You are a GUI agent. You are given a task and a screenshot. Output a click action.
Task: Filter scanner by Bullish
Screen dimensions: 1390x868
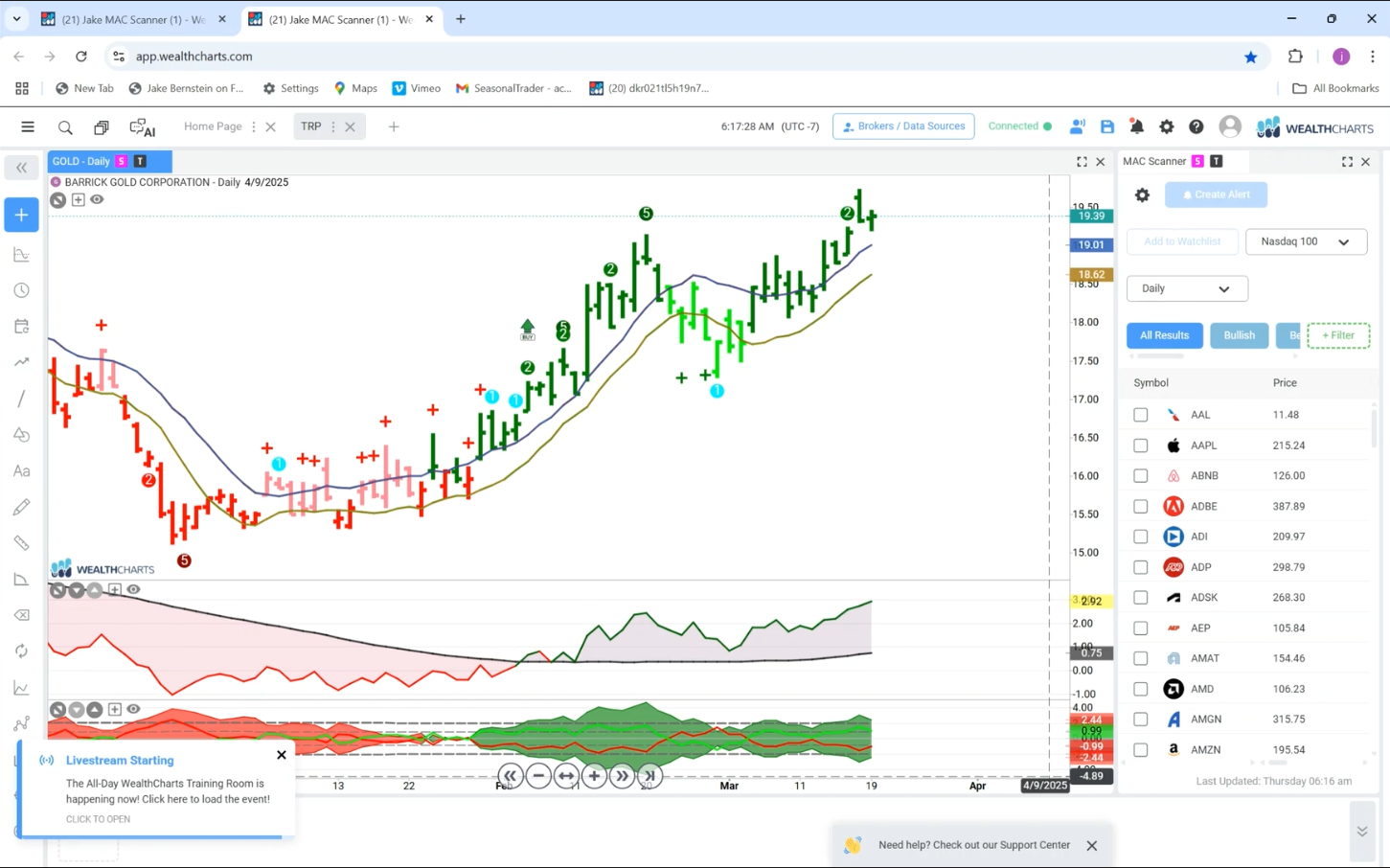coord(1239,335)
